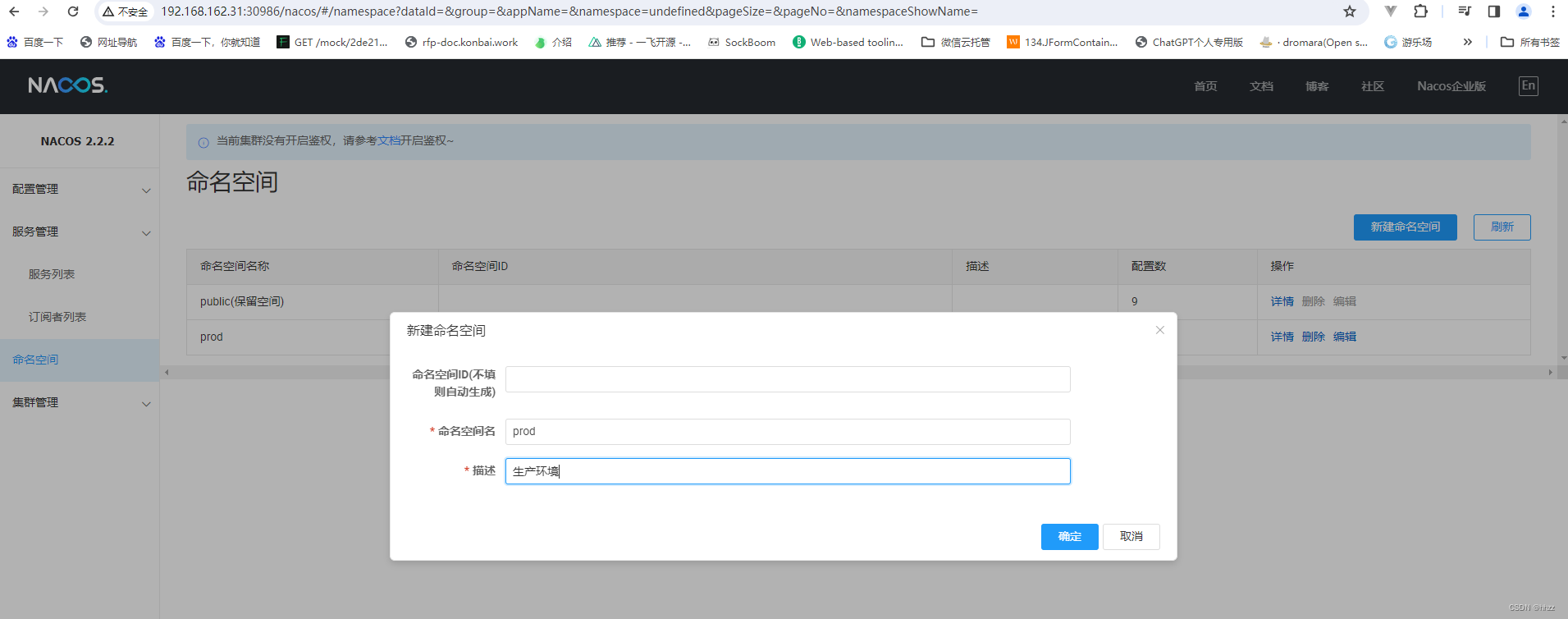Click the horizontal scrollbar left arrow

167,373
